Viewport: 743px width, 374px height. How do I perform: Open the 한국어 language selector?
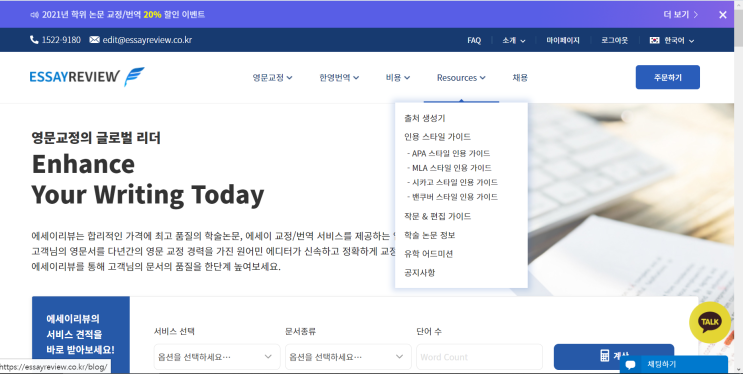pyautogui.click(x=672, y=40)
